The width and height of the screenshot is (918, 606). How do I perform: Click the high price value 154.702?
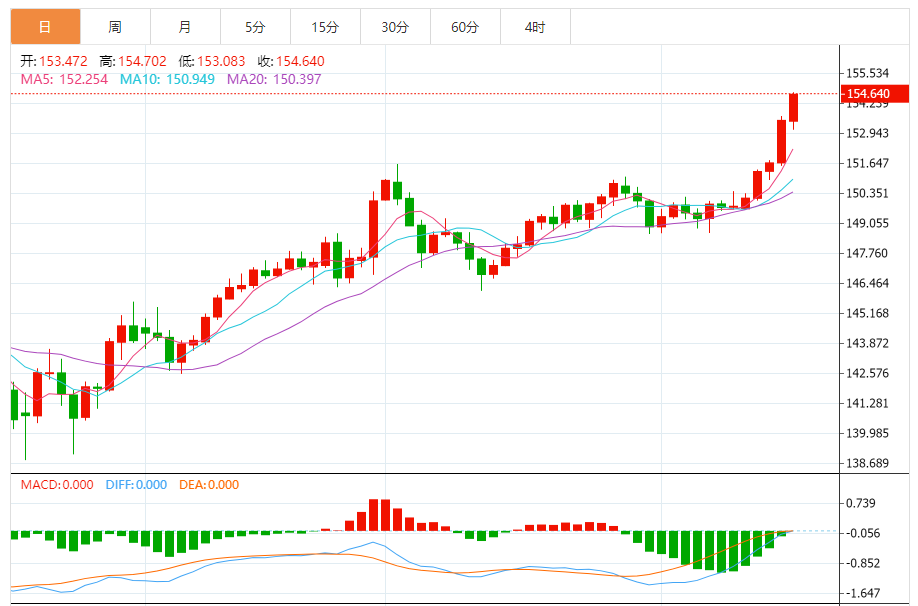tap(142, 61)
